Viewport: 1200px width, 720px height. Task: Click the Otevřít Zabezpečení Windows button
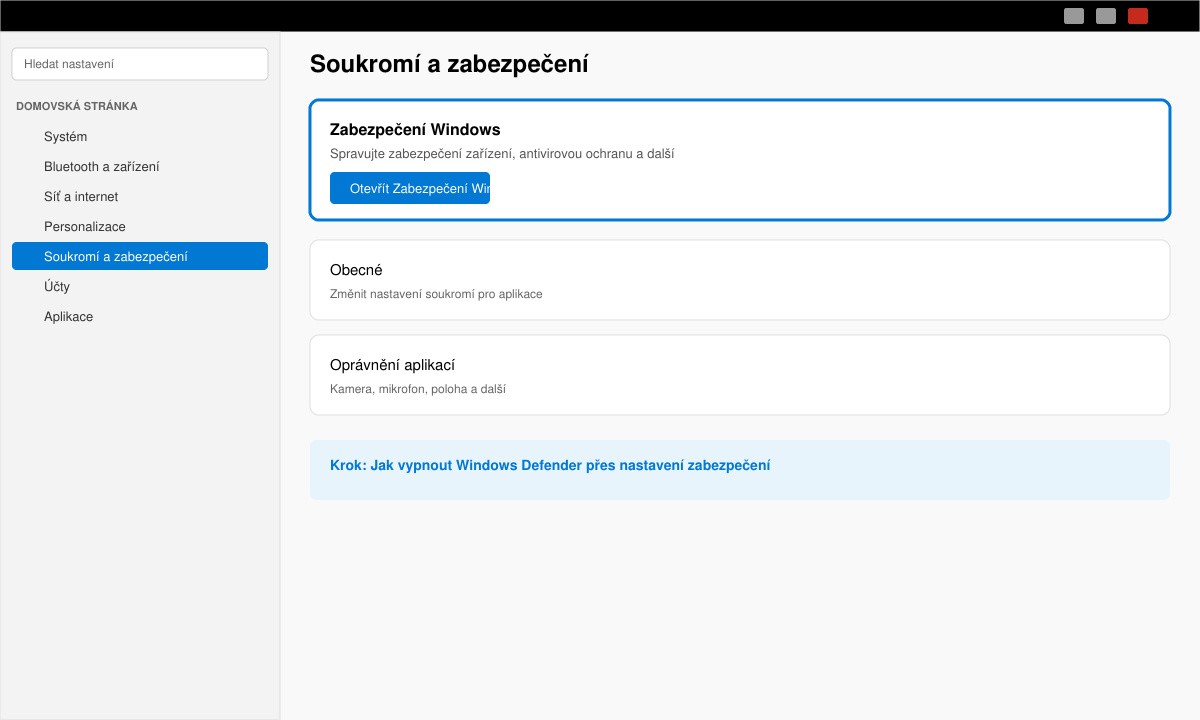click(410, 188)
